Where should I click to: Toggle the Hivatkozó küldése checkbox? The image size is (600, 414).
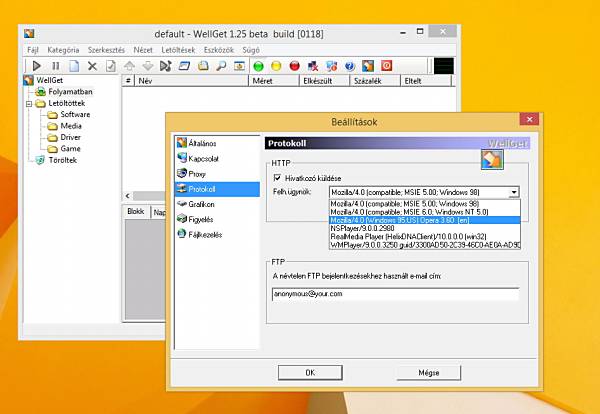pyautogui.click(x=277, y=178)
